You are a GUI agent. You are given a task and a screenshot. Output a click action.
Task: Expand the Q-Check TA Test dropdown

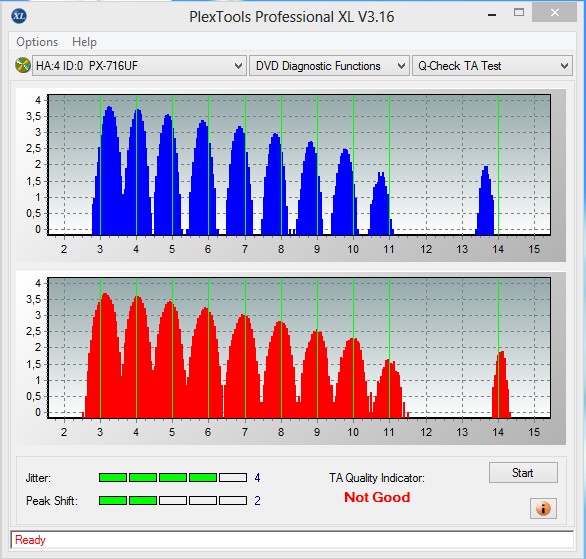pyautogui.click(x=492, y=66)
